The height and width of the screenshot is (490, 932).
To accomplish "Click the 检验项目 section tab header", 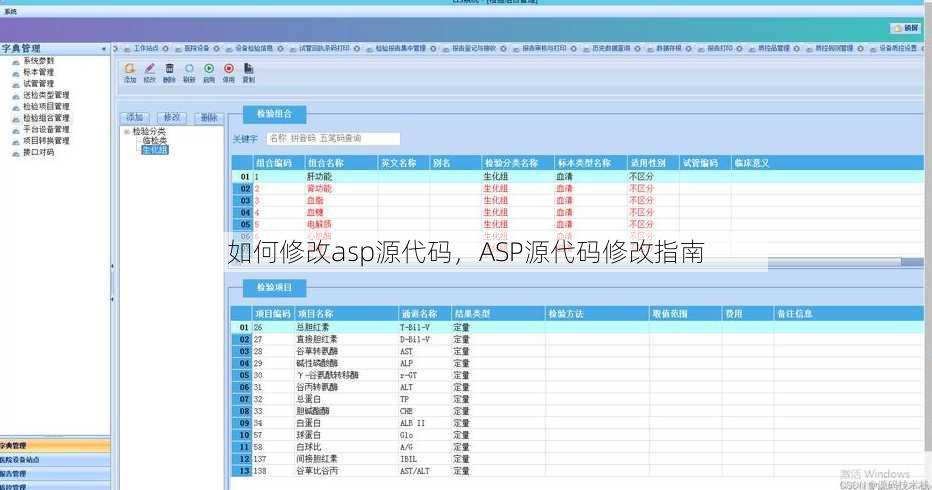I will [274, 288].
